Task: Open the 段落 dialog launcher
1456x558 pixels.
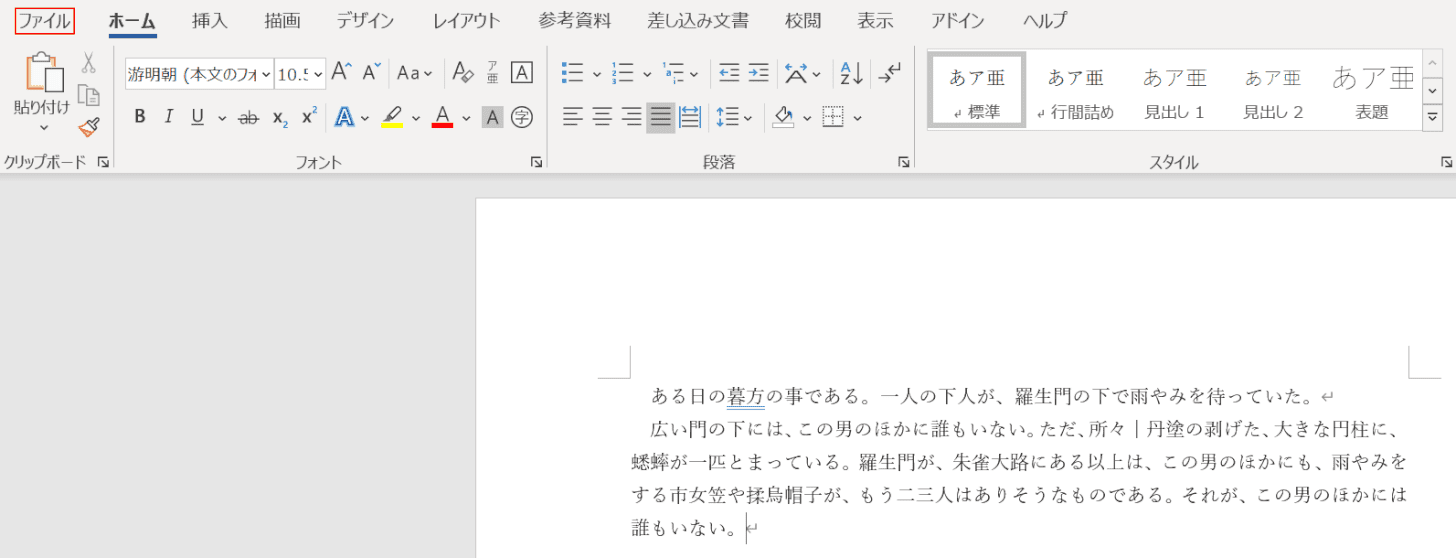Action: 904,161
